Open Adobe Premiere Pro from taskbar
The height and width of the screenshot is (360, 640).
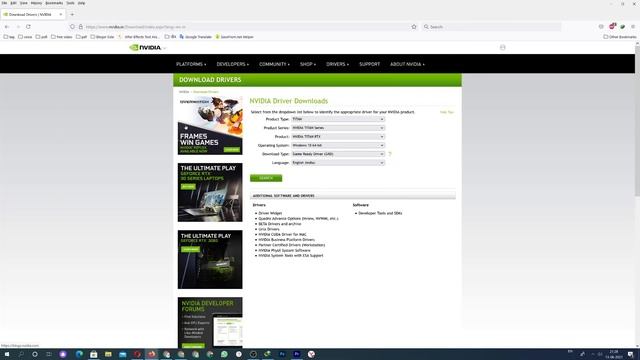[x=297, y=354]
